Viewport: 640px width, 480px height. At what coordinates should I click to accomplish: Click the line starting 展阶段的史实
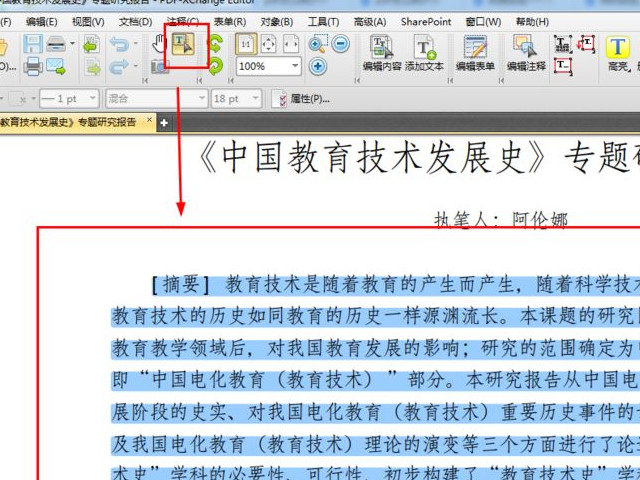(376, 412)
